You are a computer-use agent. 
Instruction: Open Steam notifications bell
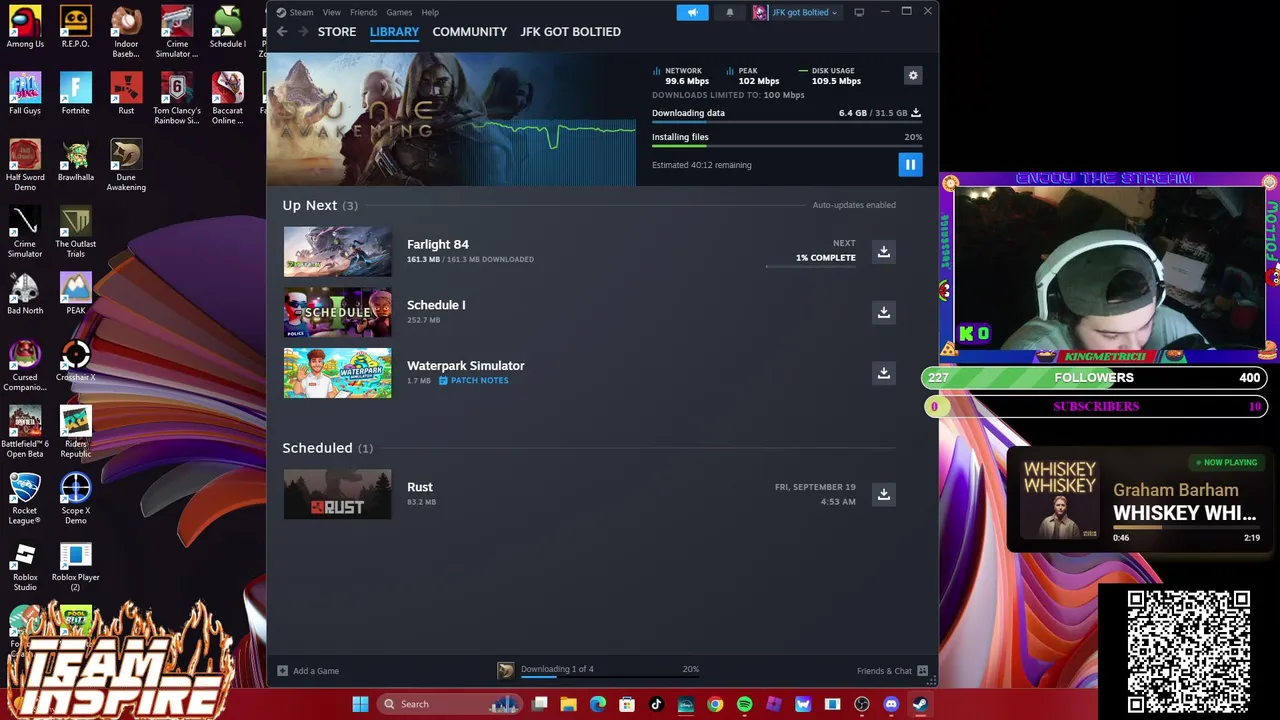pos(729,12)
